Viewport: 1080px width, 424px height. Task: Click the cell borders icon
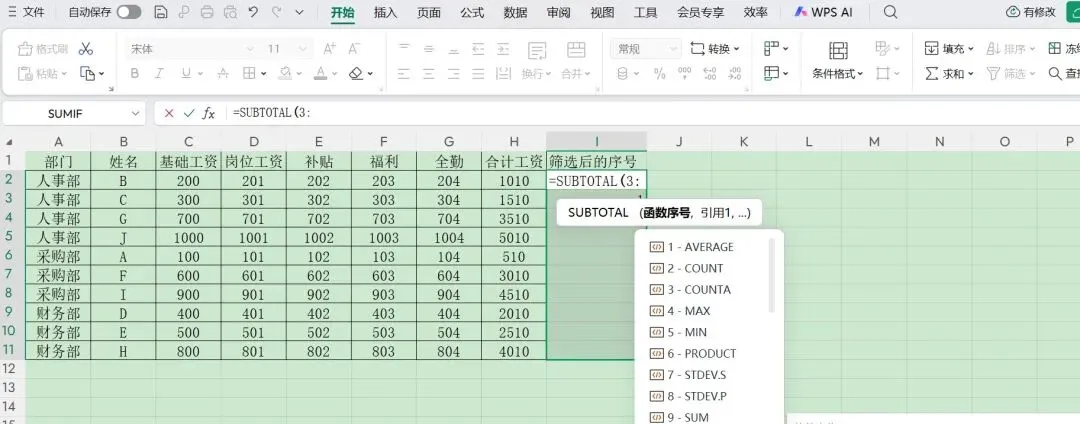pyautogui.click(x=249, y=74)
